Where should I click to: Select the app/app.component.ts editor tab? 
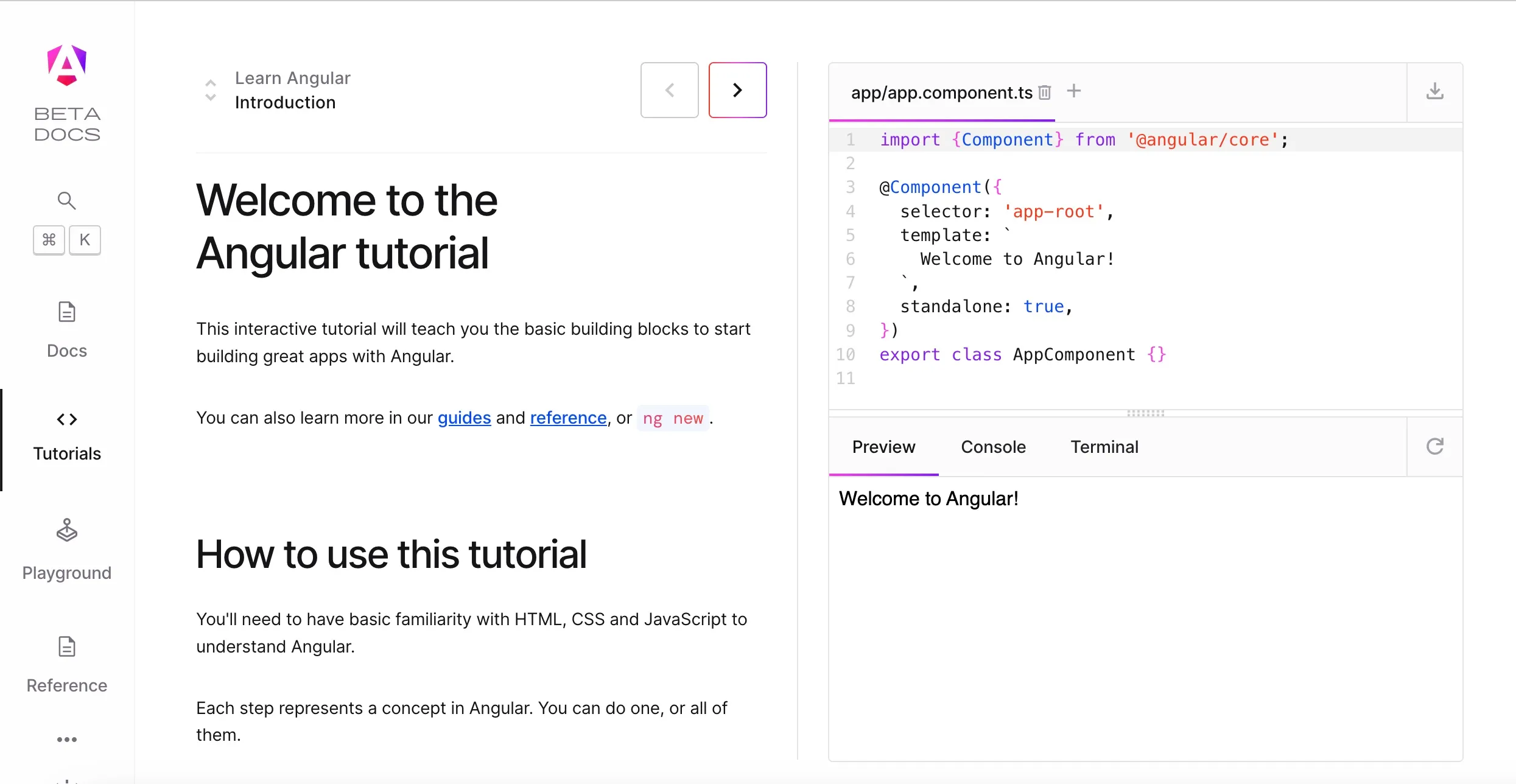click(x=941, y=92)
